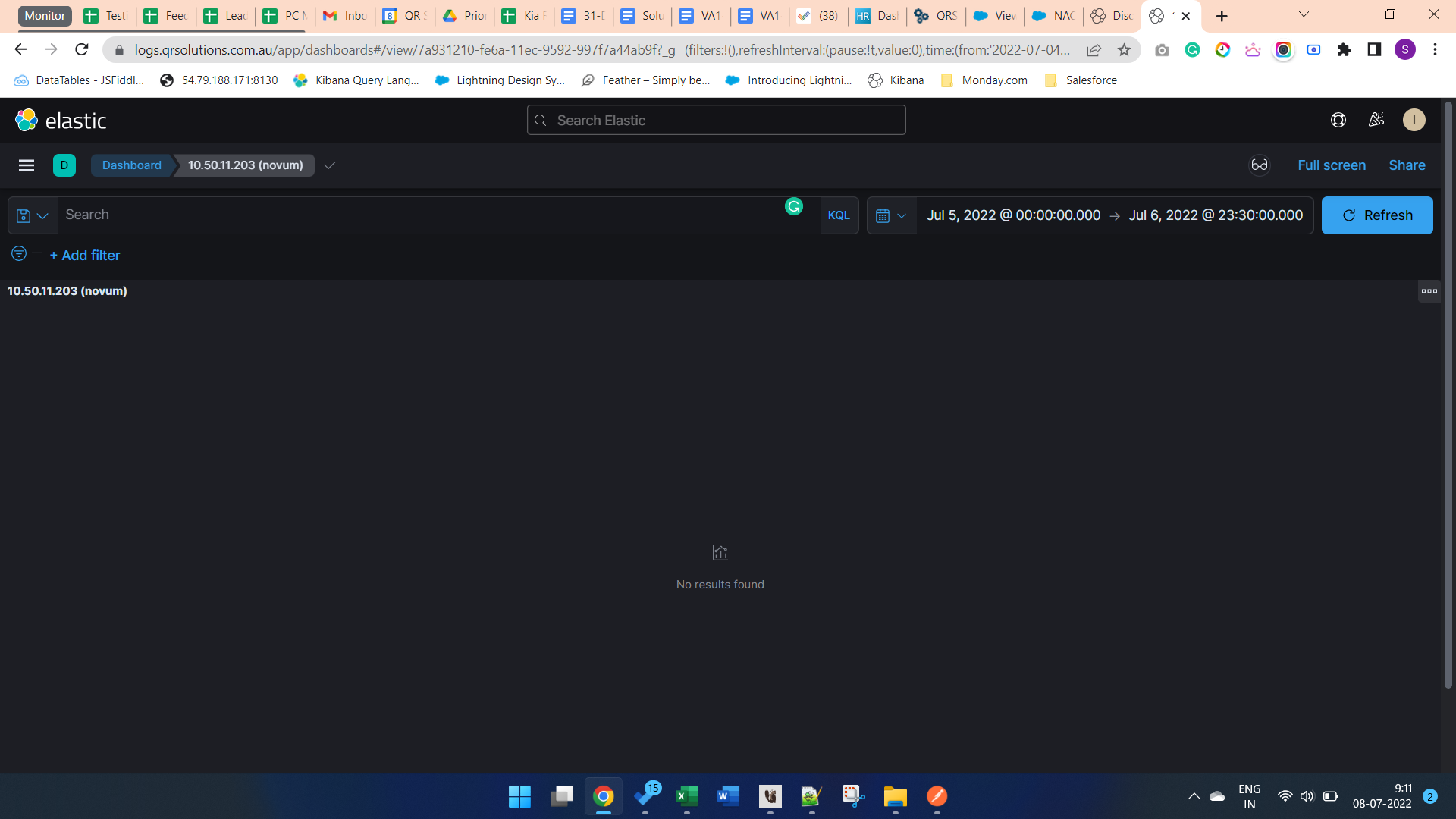Expand the saved query dropdown
The image size is (1456, 819).
(x=33, y=215)
